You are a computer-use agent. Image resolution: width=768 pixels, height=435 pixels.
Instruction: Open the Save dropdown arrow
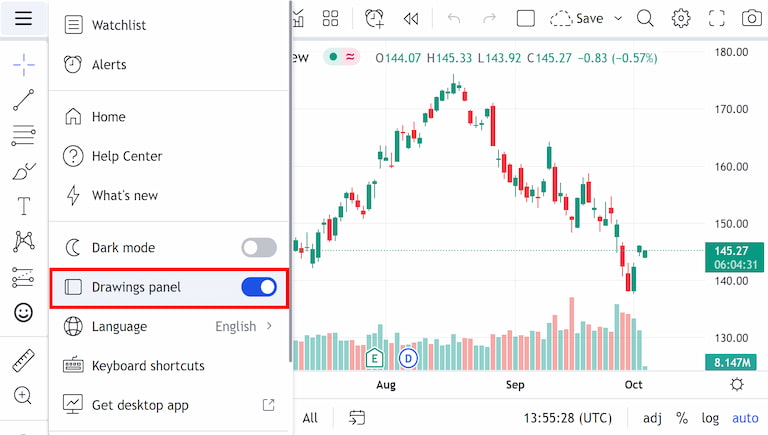coord(618,19)
